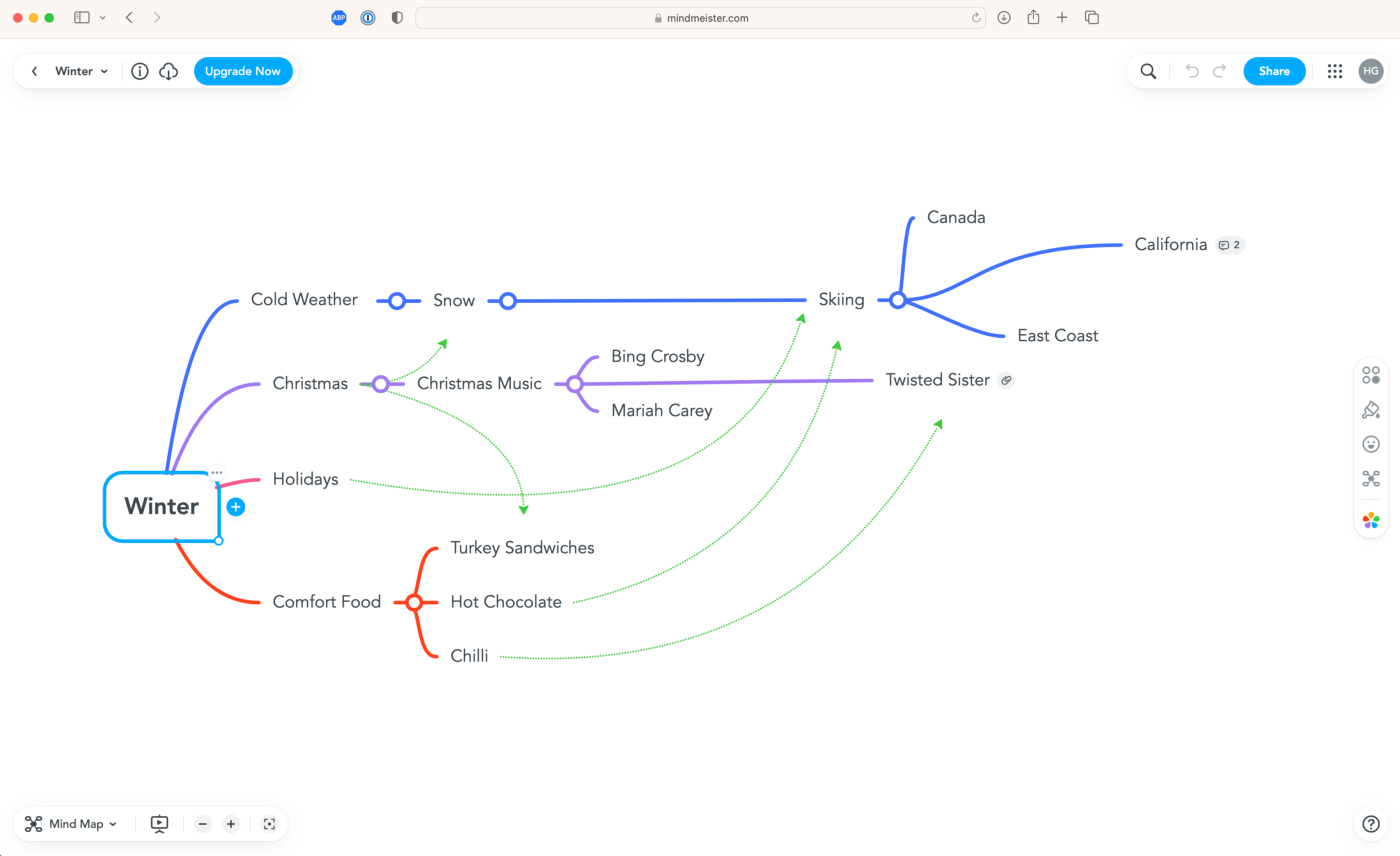Select the Turkey Sandwiches topic
This screenshot has height=856, width=1400.
[x=522, y=548]
